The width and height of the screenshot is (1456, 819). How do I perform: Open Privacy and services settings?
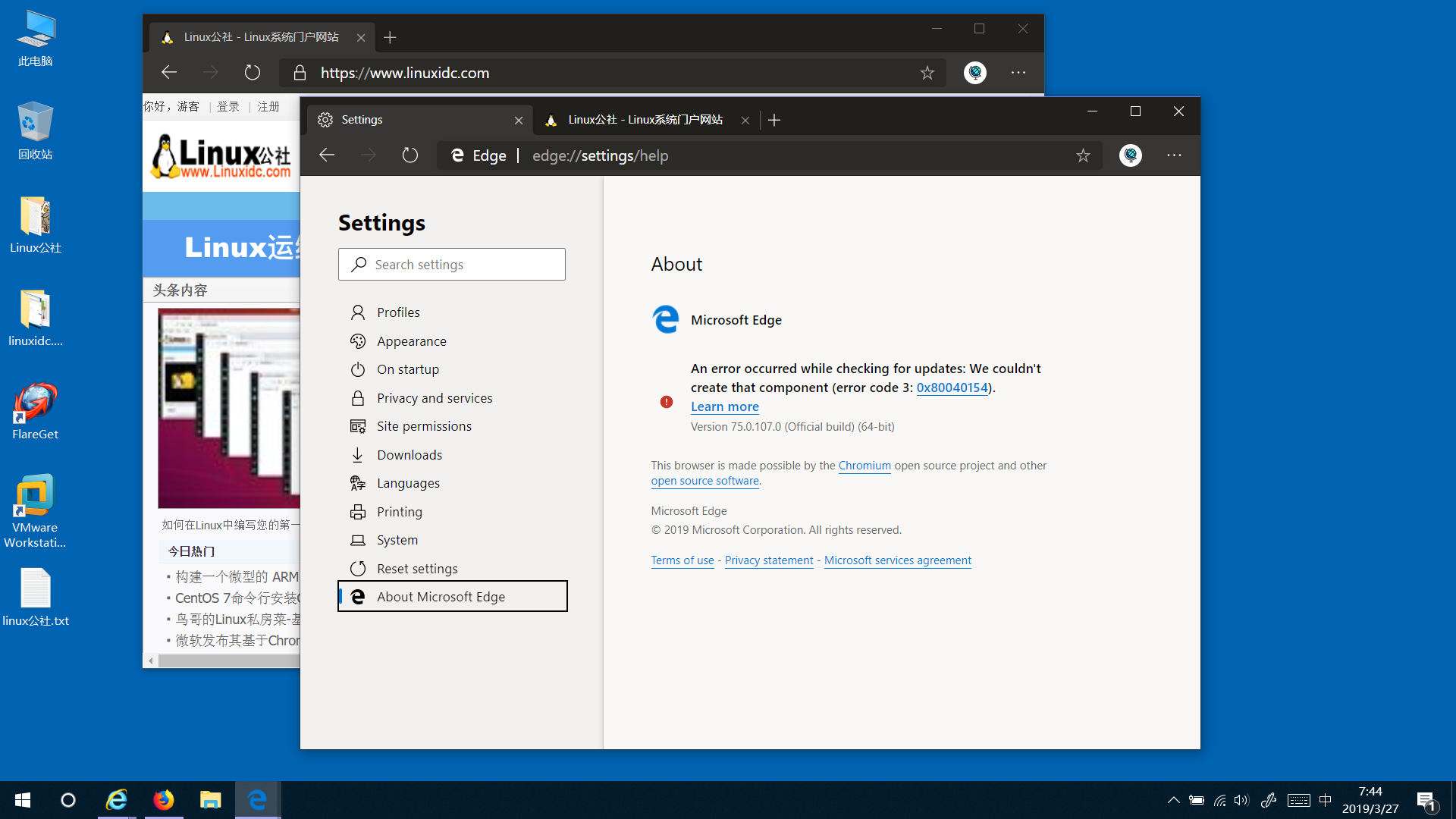click(x=452, y=398)
